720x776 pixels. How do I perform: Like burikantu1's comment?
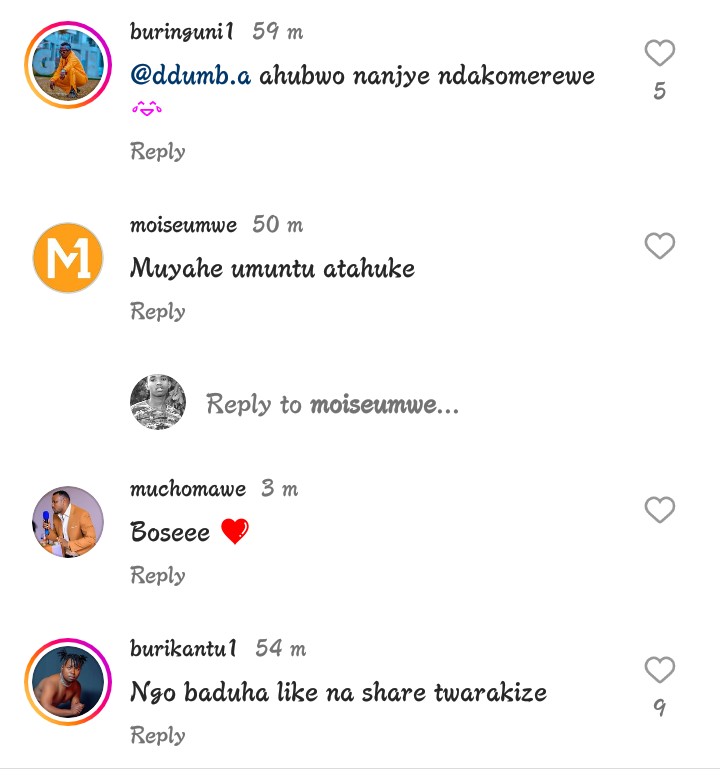point(659,670)
